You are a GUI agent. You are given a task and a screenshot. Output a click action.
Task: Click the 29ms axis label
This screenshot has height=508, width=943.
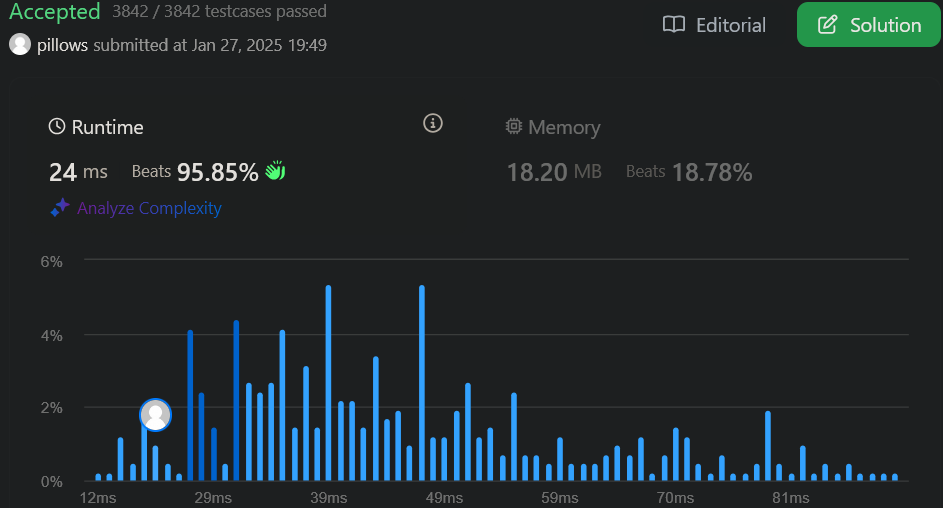(213, 498)
